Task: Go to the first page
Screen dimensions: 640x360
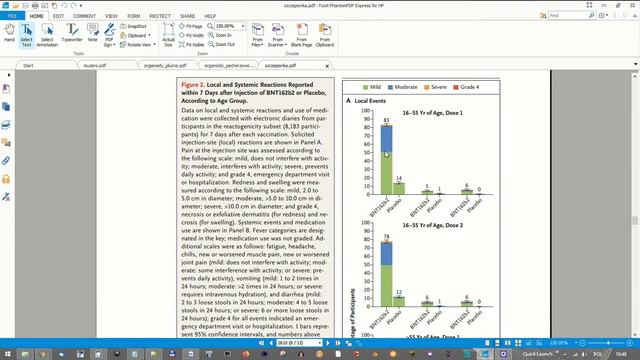Action: (261, 343)
